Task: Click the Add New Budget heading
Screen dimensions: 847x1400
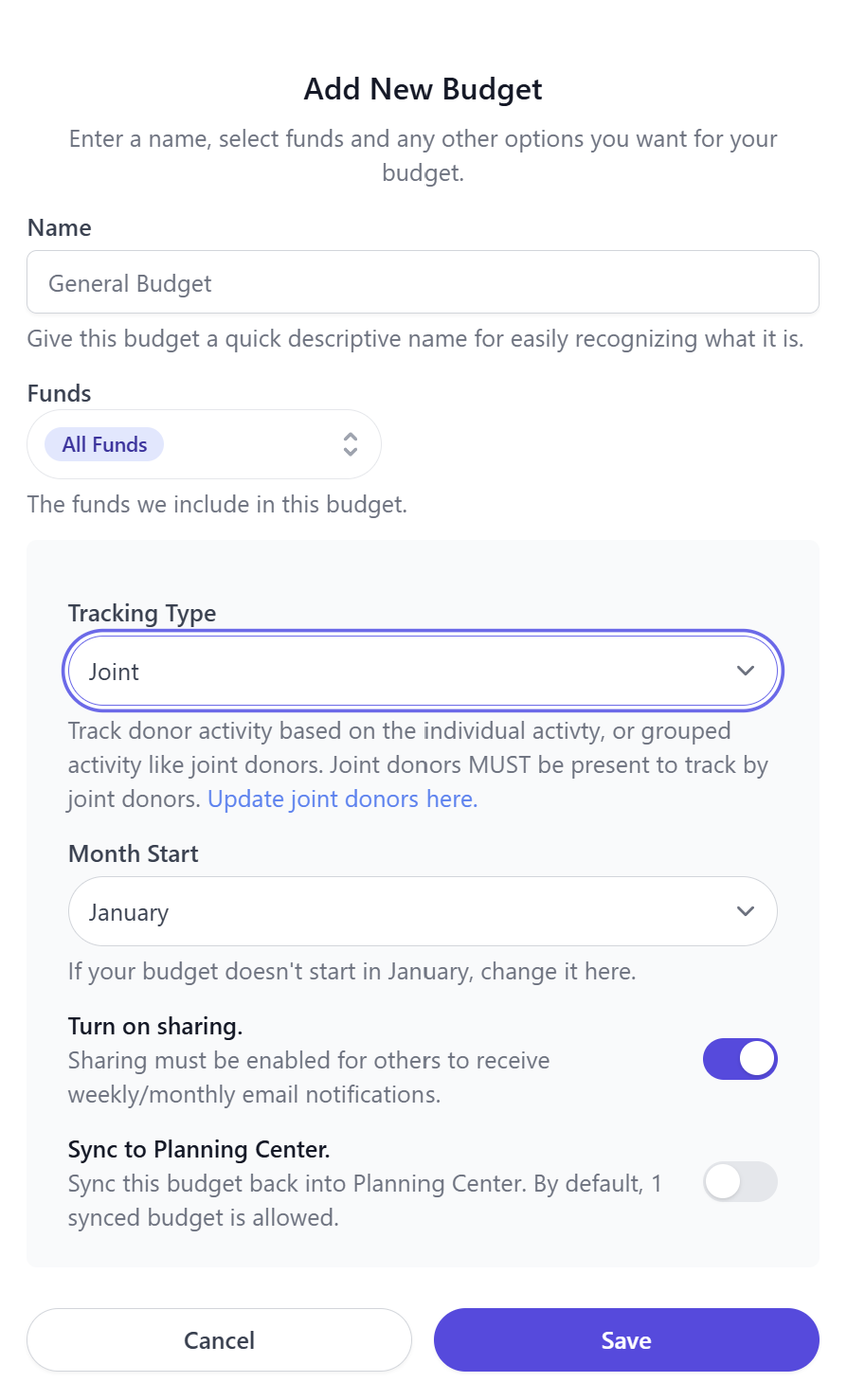Action: [423, 89]
